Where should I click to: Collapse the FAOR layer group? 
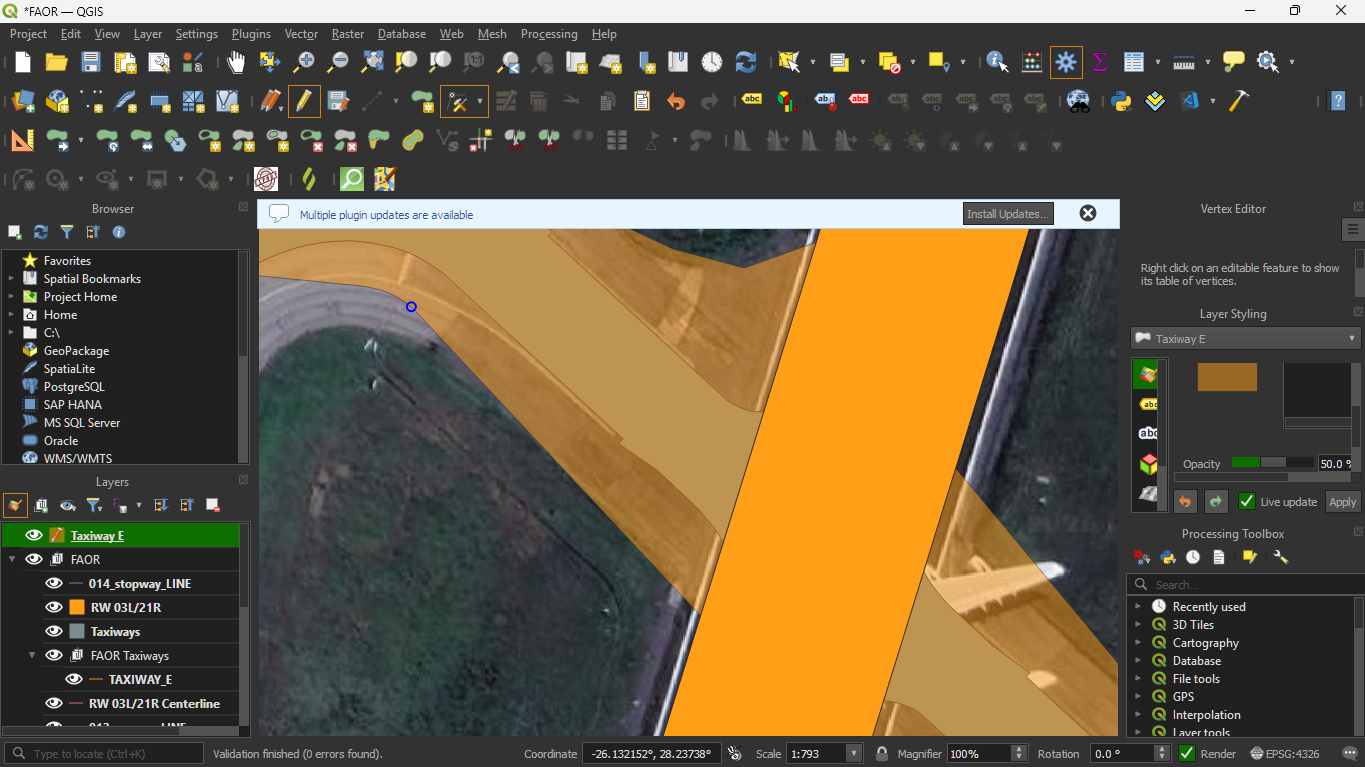(12, 559)
